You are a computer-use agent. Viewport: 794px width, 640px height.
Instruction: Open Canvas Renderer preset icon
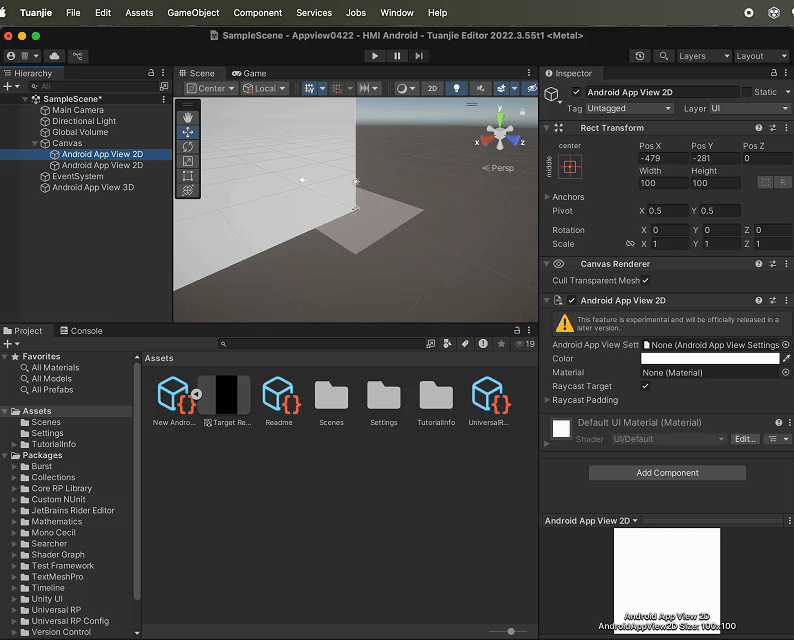pyautogui.click(x=773, y=264)
